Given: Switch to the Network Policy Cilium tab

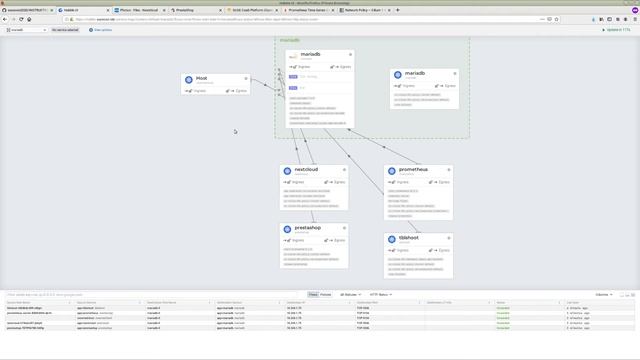Looking at the screenshot, I should 364,10.
